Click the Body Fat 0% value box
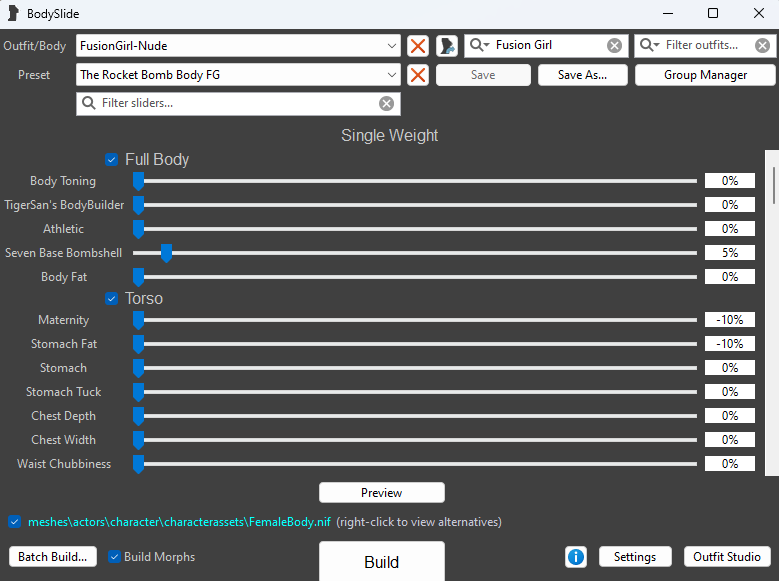This screenshot has height=581, width=779. 729,276
